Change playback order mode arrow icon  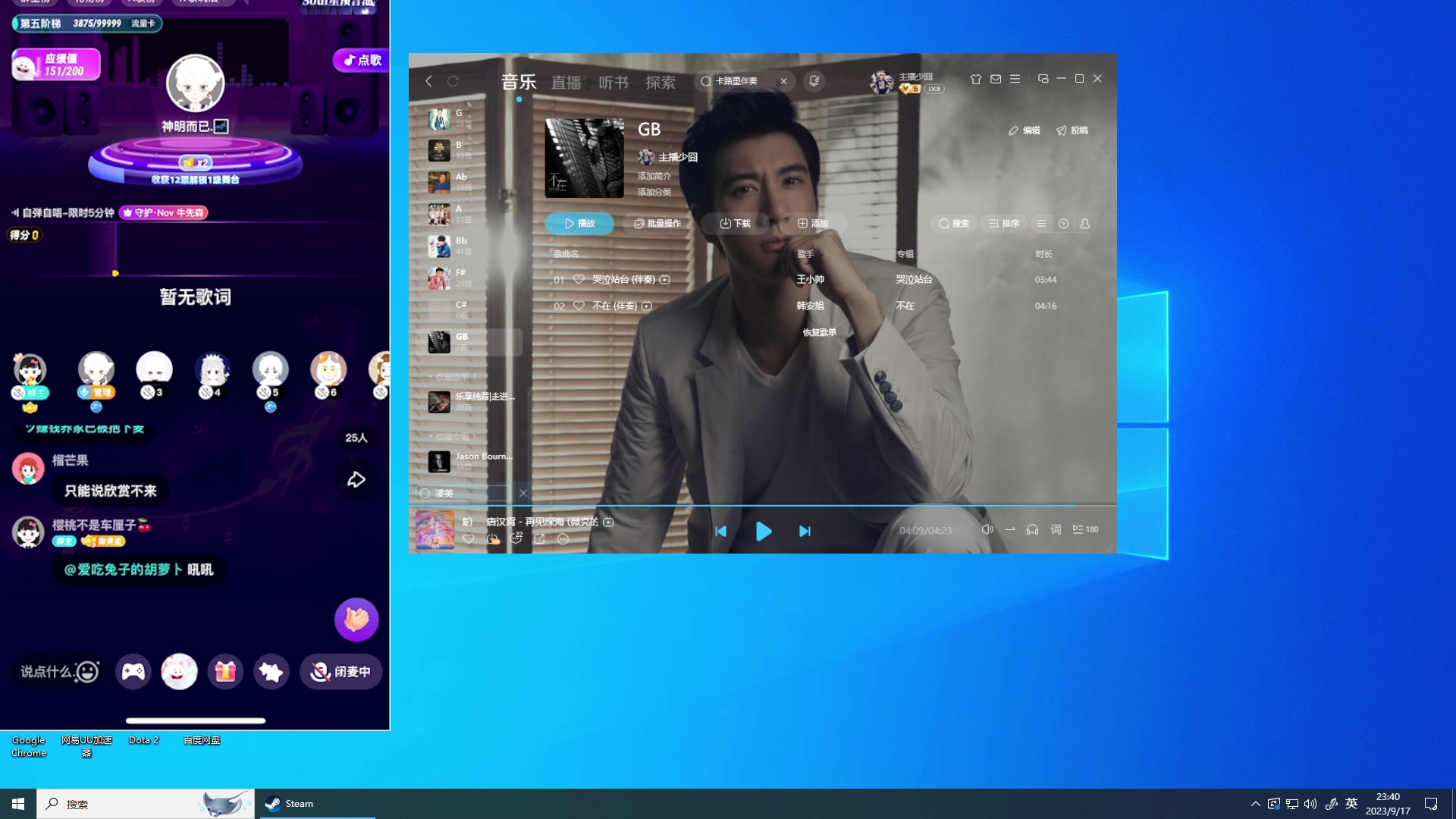pos(1010,529)
